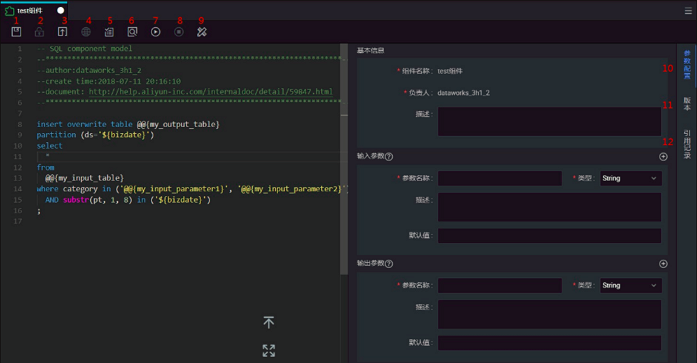Click the output parameter 参数名称 field

pos(500,285)
